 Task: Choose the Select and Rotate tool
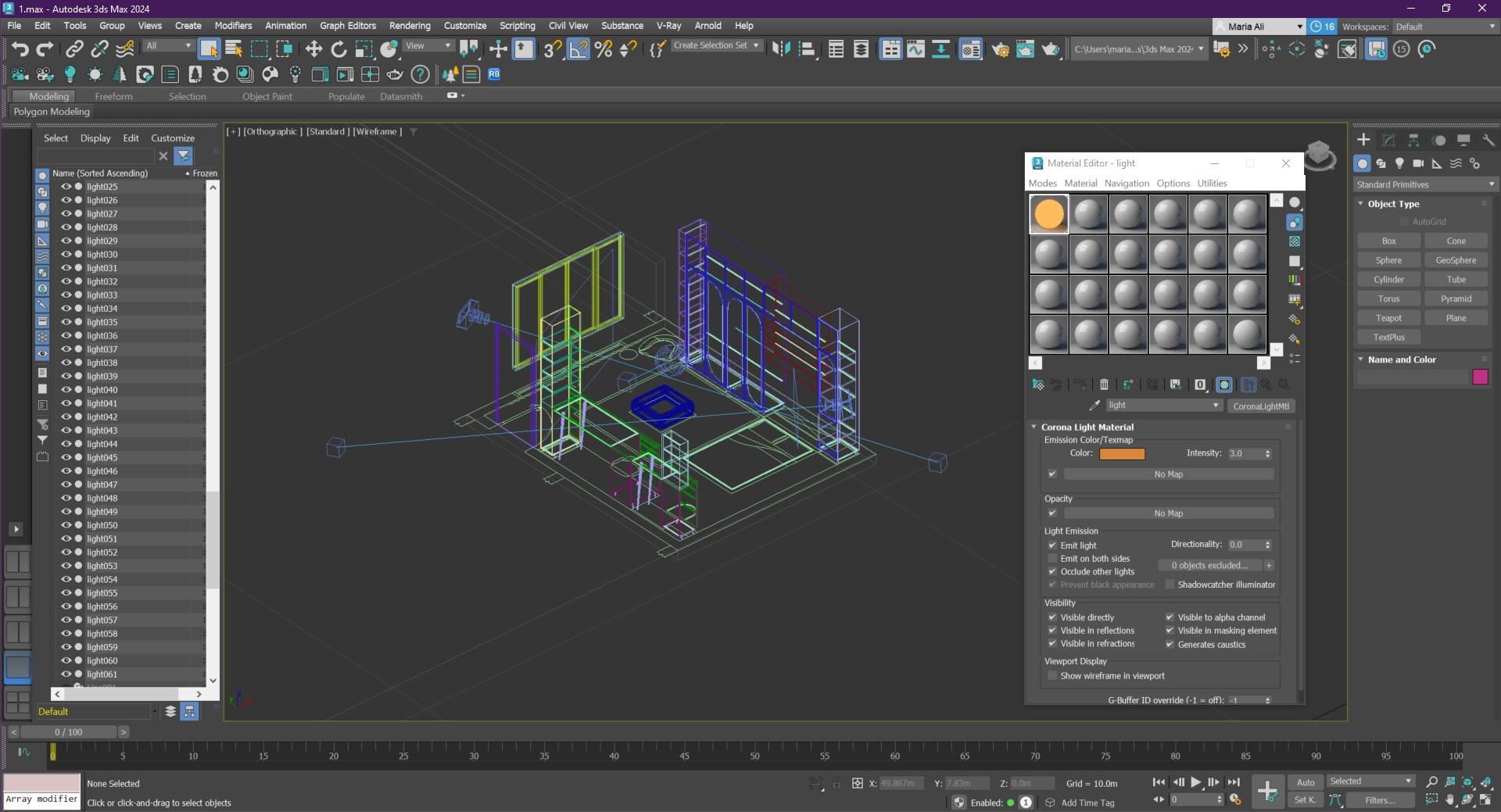click(339, 49)
